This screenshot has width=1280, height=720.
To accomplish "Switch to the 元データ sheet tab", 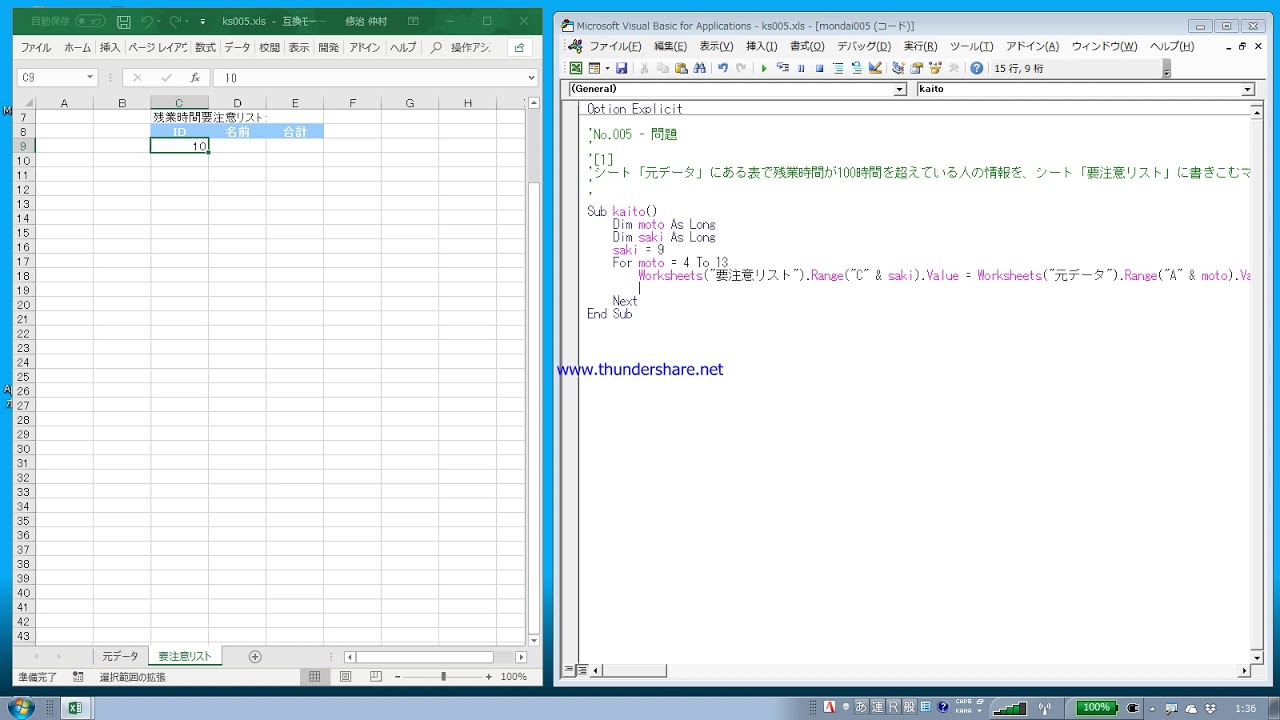I will click(x=120, y=657).
